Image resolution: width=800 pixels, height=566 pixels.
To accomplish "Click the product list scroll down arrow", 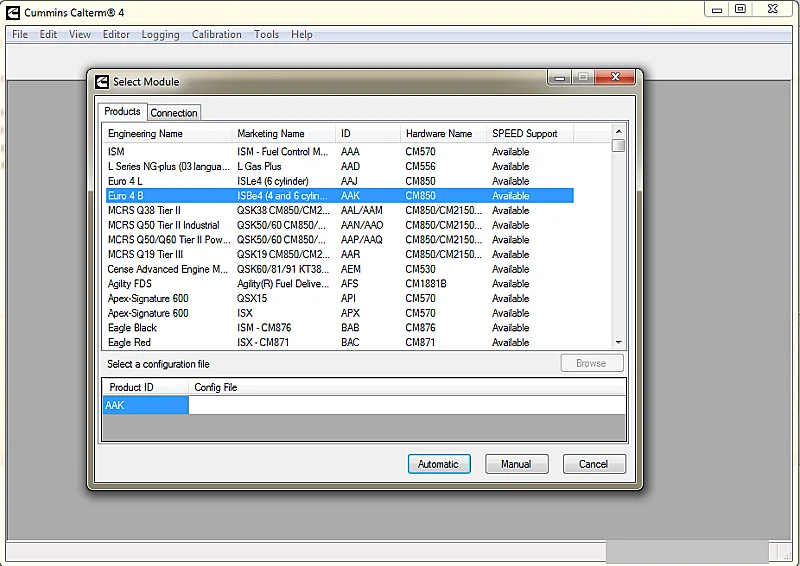I will (x=618, y=342).
